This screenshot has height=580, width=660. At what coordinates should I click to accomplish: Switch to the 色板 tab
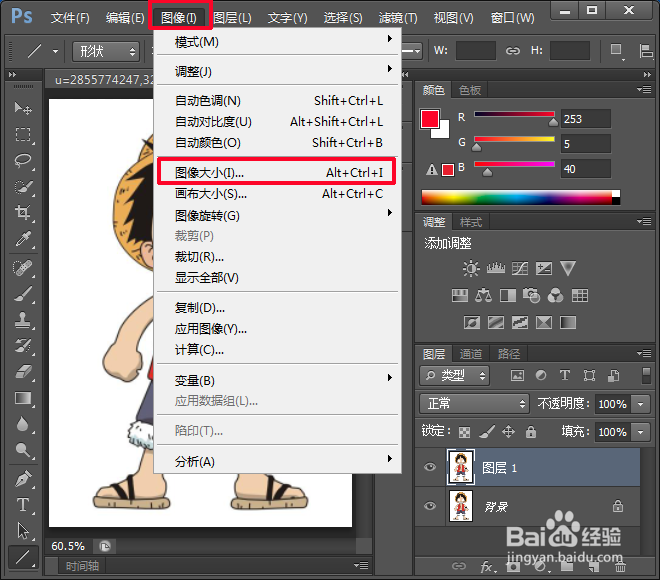pos(470,90)
